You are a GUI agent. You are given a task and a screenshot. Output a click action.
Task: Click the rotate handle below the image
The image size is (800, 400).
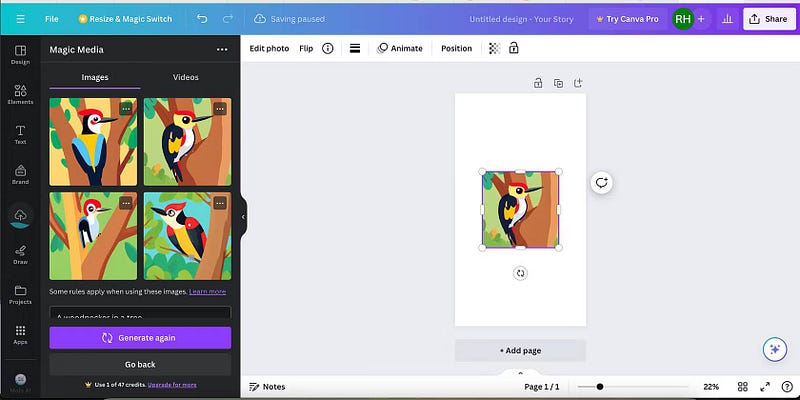(x=520, y=273)
